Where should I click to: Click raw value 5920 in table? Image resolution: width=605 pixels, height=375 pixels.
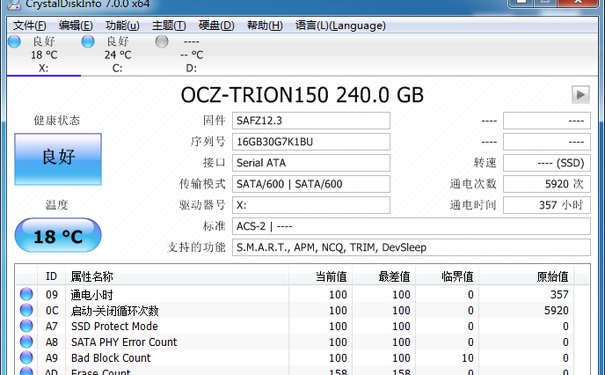point(556,311)
